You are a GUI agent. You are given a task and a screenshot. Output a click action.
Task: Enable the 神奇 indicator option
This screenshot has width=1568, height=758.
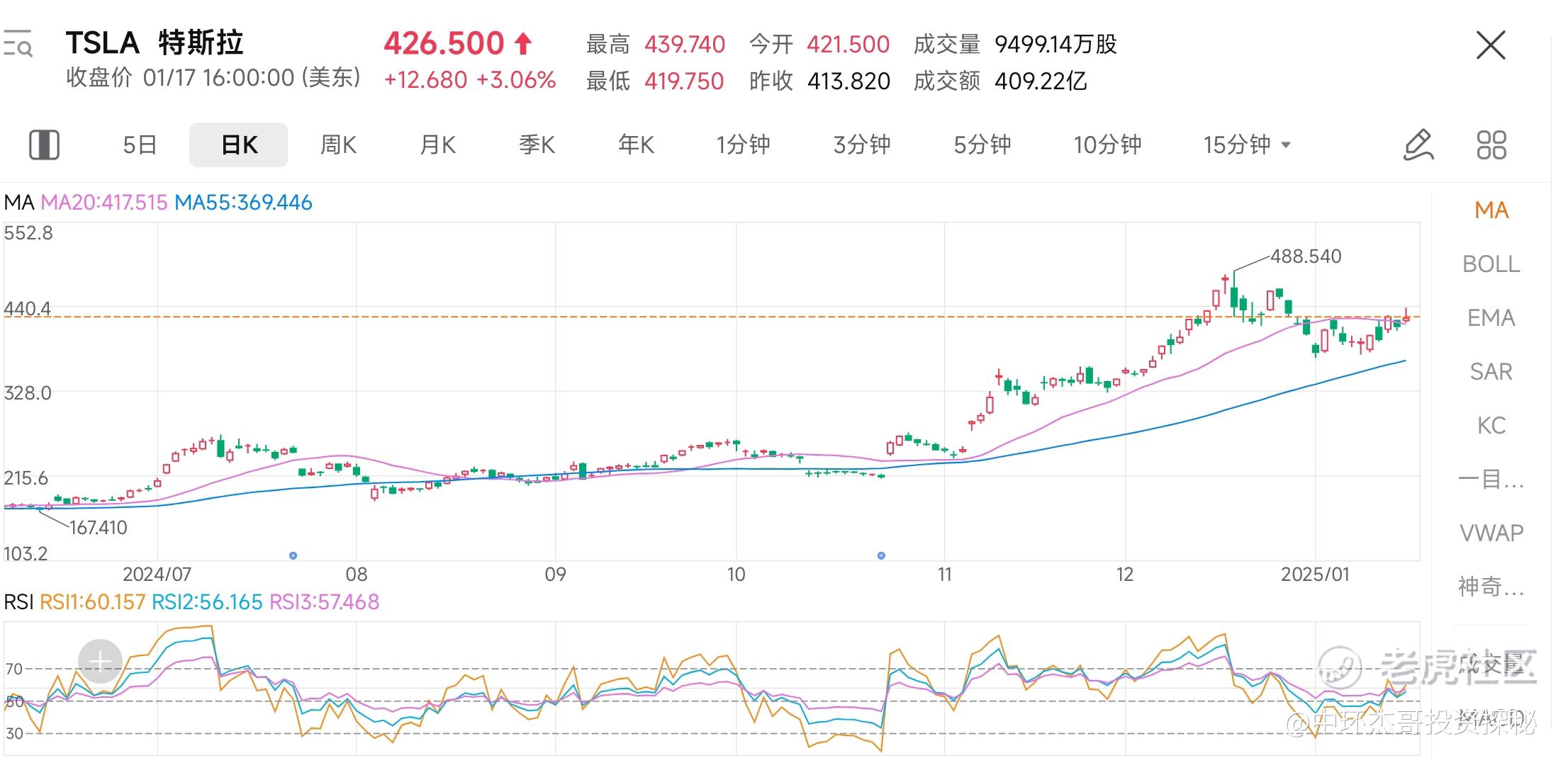pyautogui.click(x=1491, y=587)
